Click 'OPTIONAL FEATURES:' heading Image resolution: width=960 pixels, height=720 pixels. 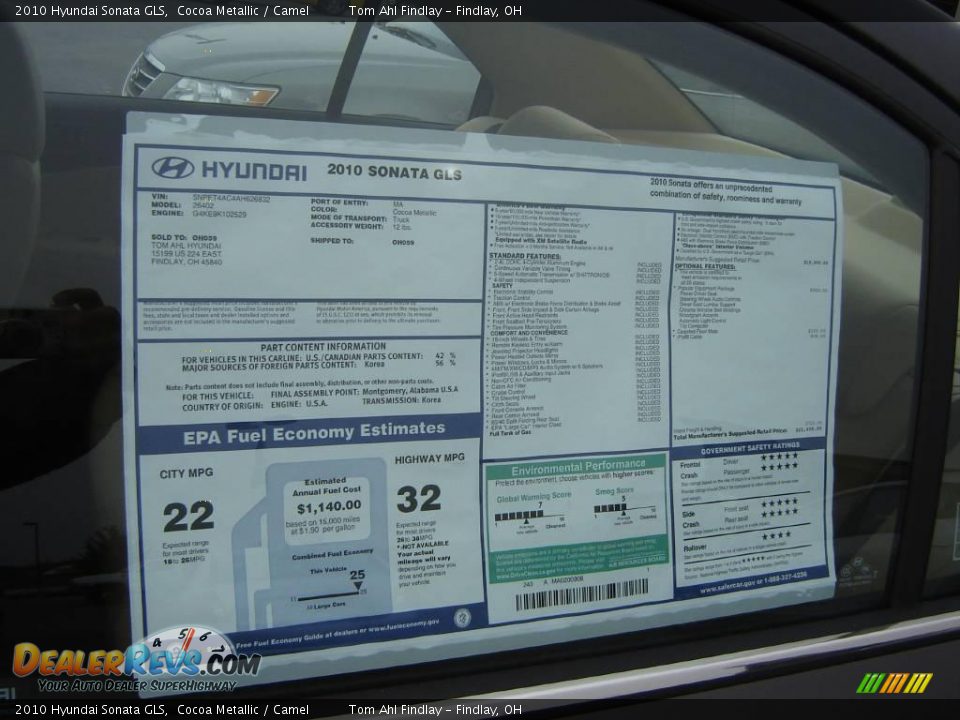705,266
